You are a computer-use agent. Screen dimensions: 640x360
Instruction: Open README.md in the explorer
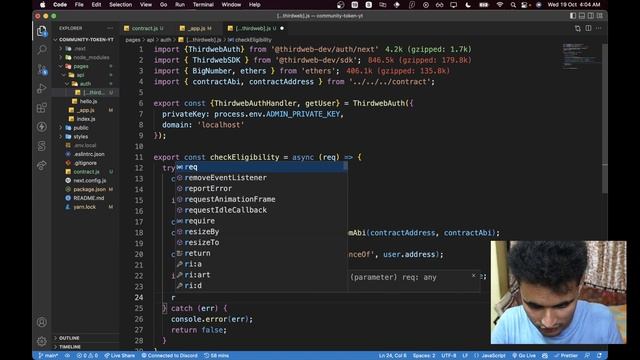(x=87, y=198)
